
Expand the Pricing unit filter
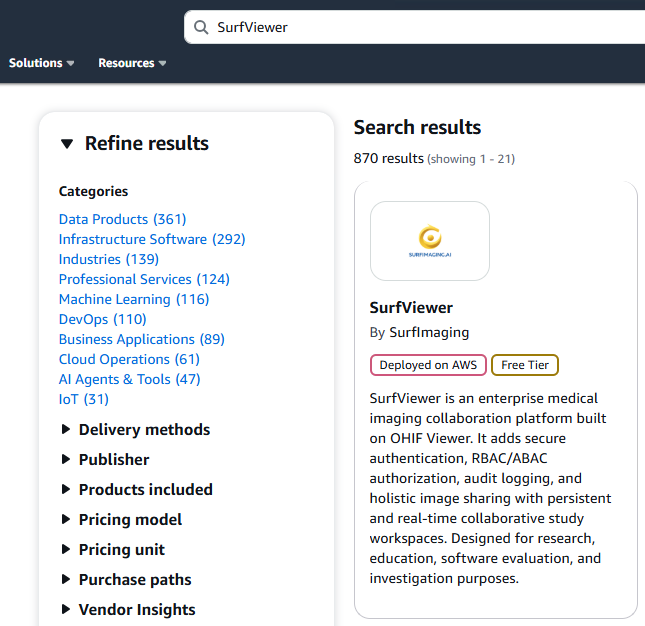(x=113, y=549)
